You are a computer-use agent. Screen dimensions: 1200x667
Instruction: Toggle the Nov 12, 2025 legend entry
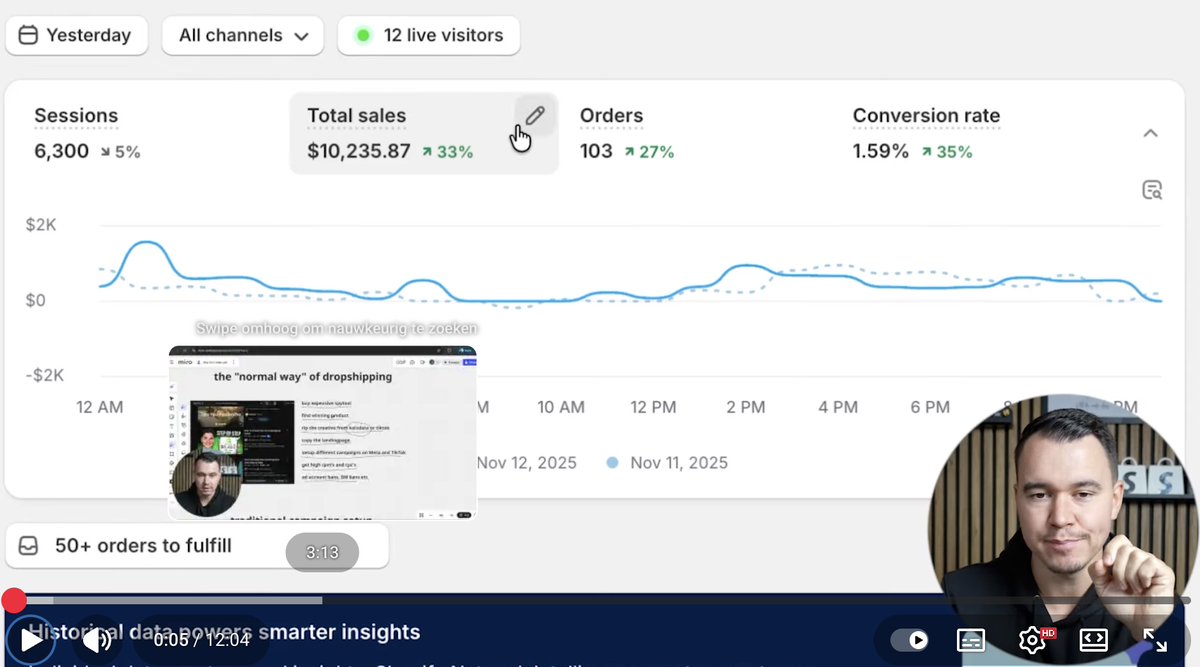[x=527, y=462]
